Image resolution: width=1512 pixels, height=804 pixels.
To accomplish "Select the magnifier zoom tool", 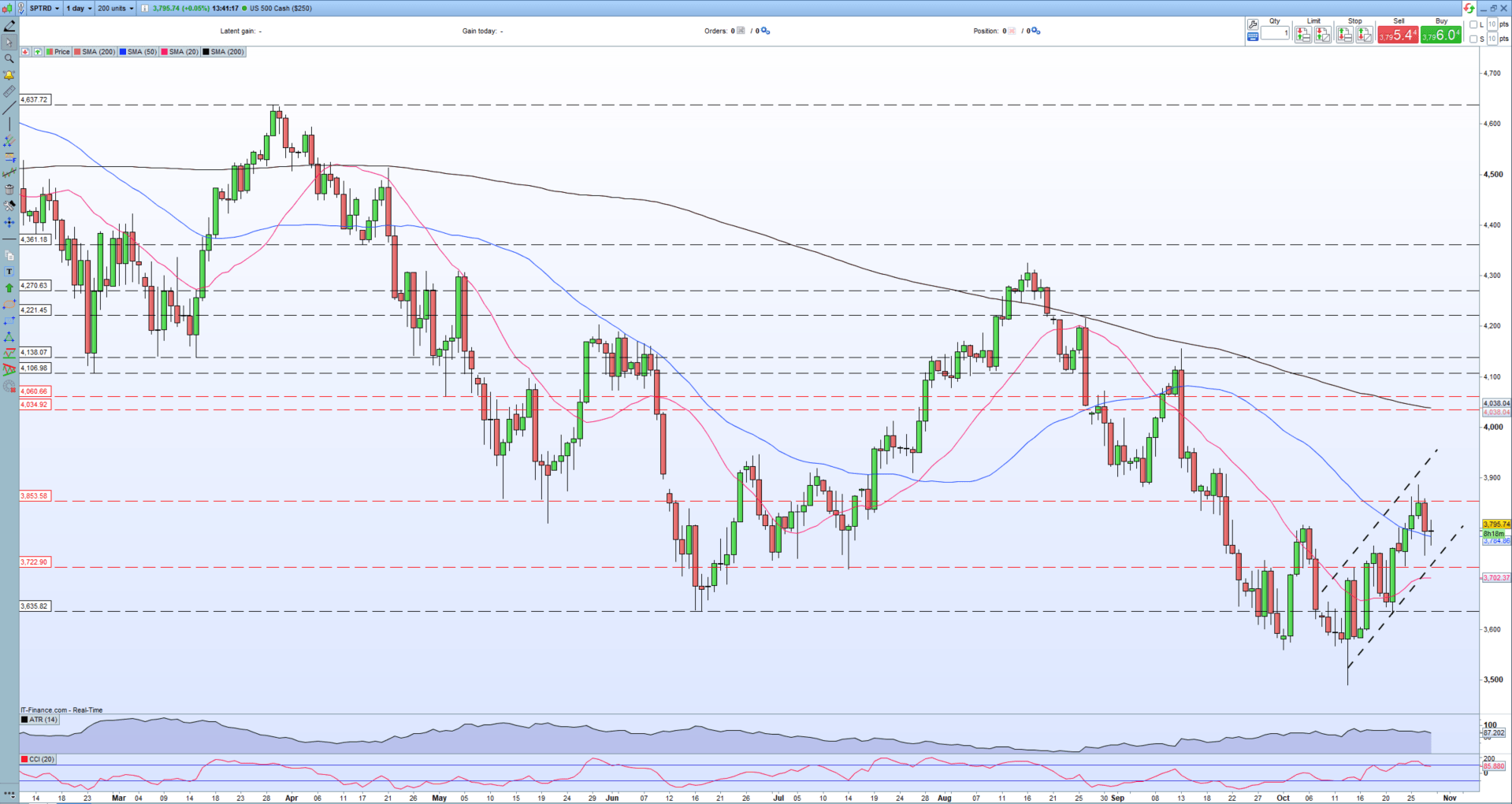I will coord(9,59).
